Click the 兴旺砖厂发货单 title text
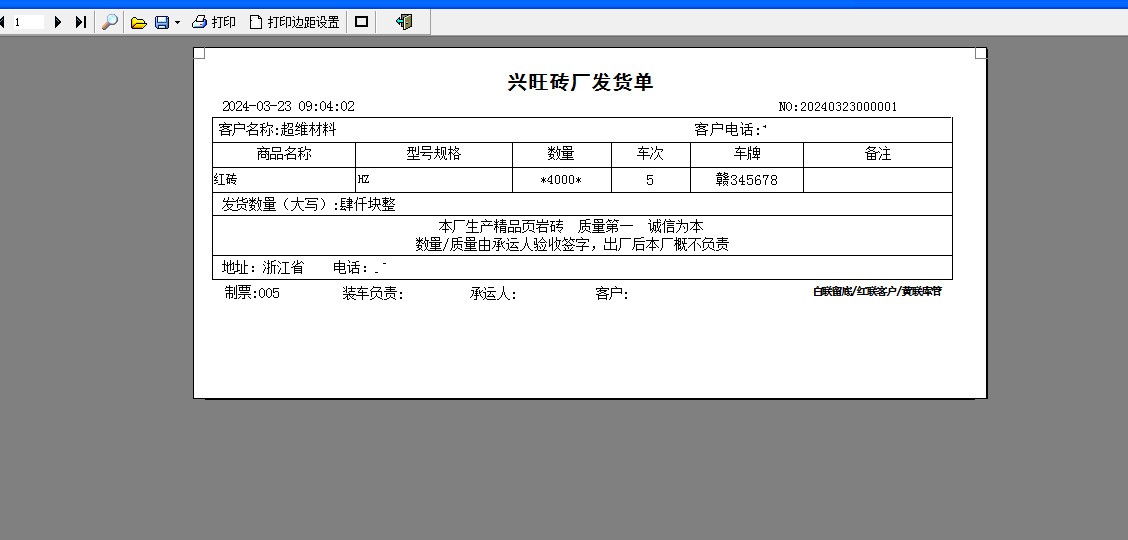 [x=580, y=82]
